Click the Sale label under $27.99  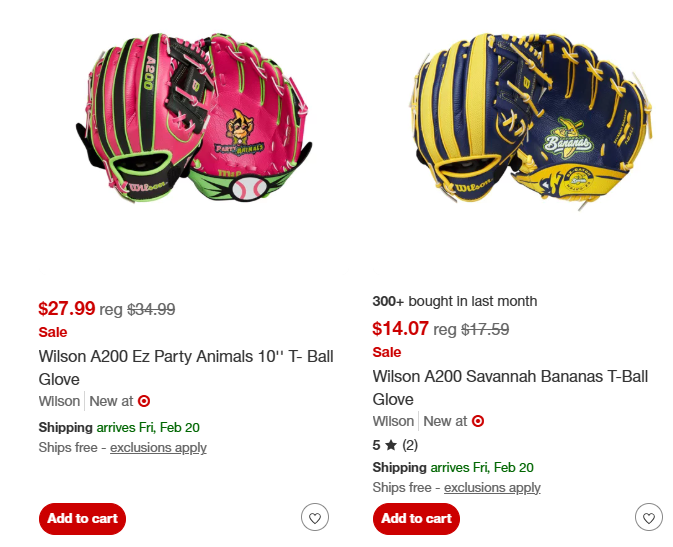[x=53, y=332]
